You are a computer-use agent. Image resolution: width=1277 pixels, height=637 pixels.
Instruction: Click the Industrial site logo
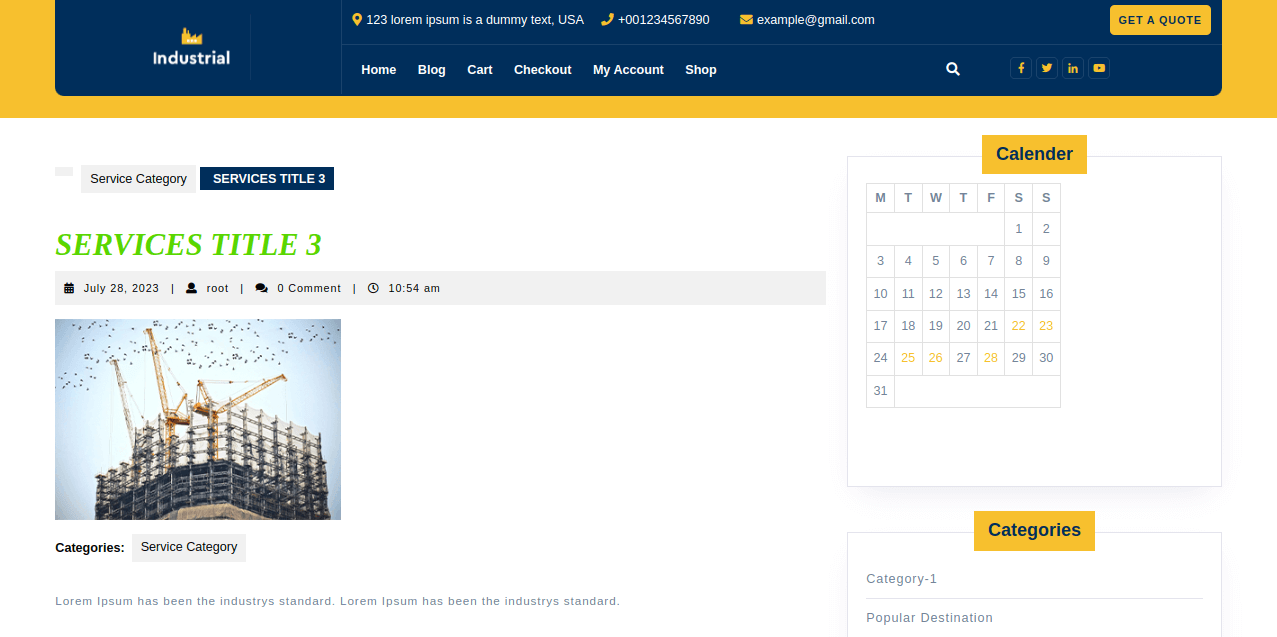pos(191,47)
